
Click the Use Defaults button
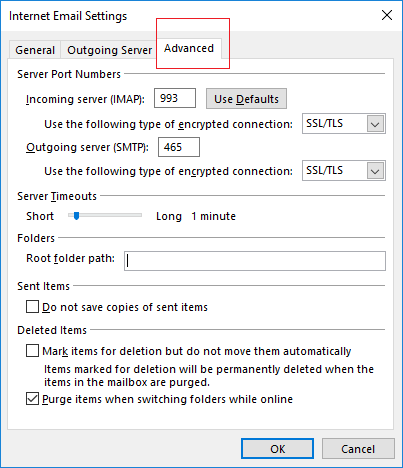pos(246,99)
